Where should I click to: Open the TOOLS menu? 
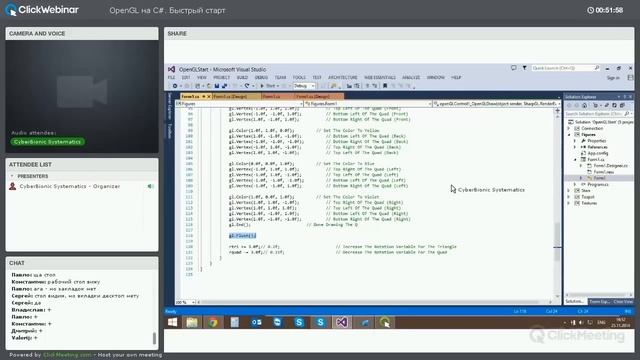coord(299,78)
